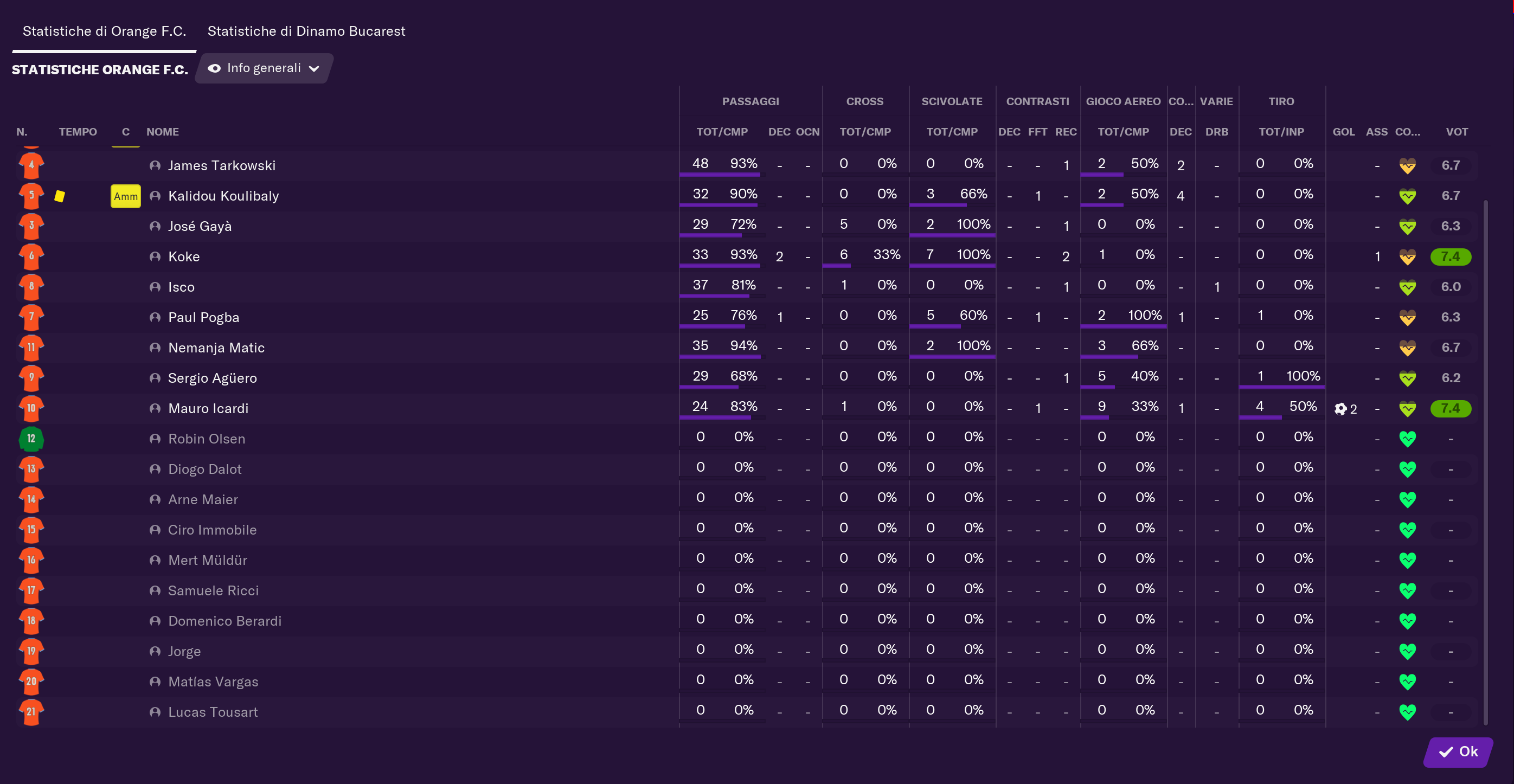Click Koke's green 7.4 rating badge
Viewport: 1514px width, 784px height.
pyautogui.click(x=1450, y=257)
